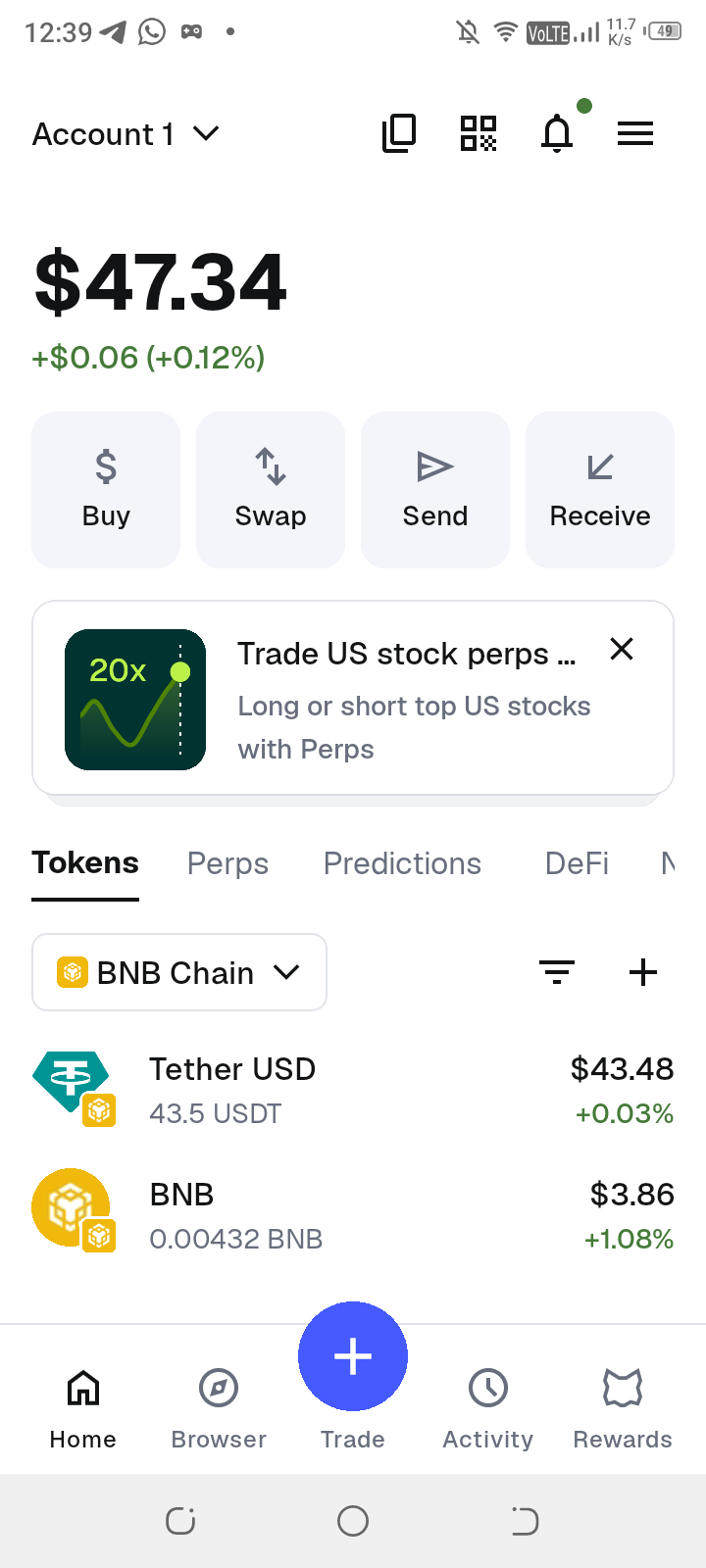Screen dimensions: 706x1568
Task: Open the QR code scanner
Action: point(479,133)
